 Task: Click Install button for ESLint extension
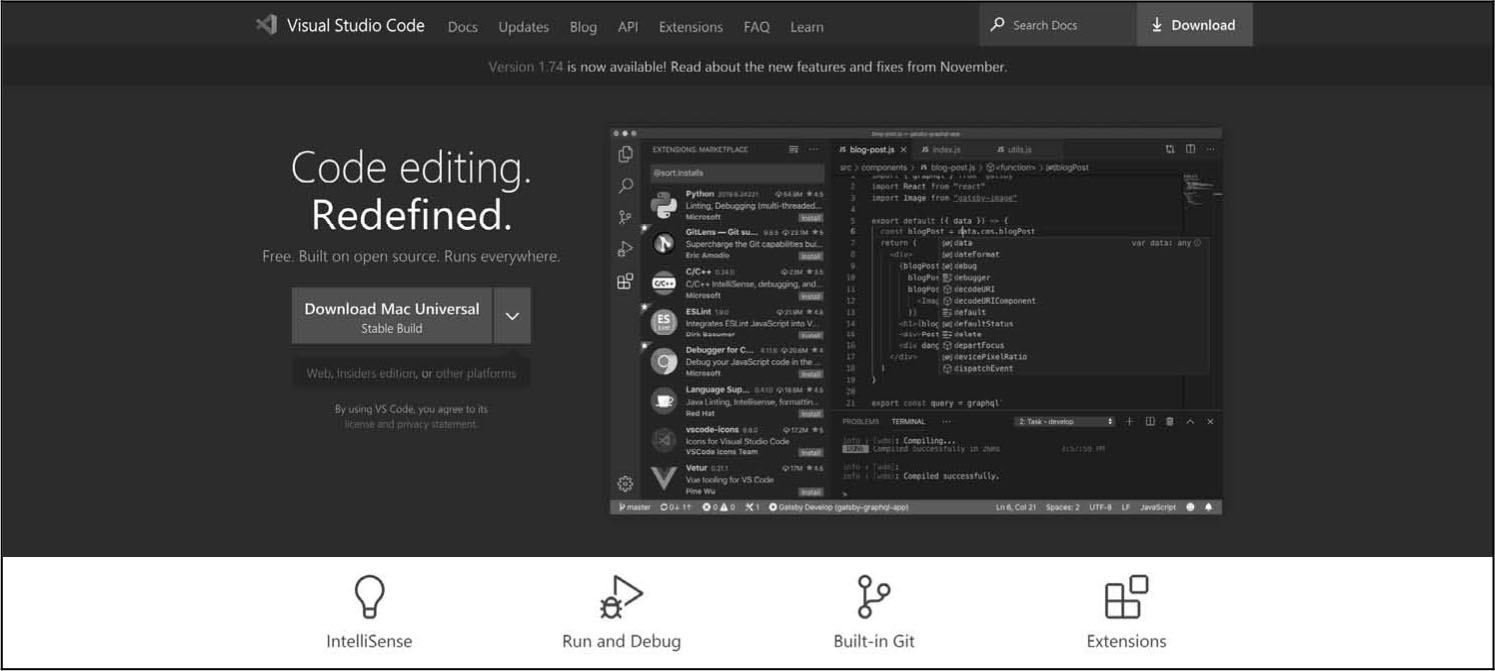[x=810, y=335]
